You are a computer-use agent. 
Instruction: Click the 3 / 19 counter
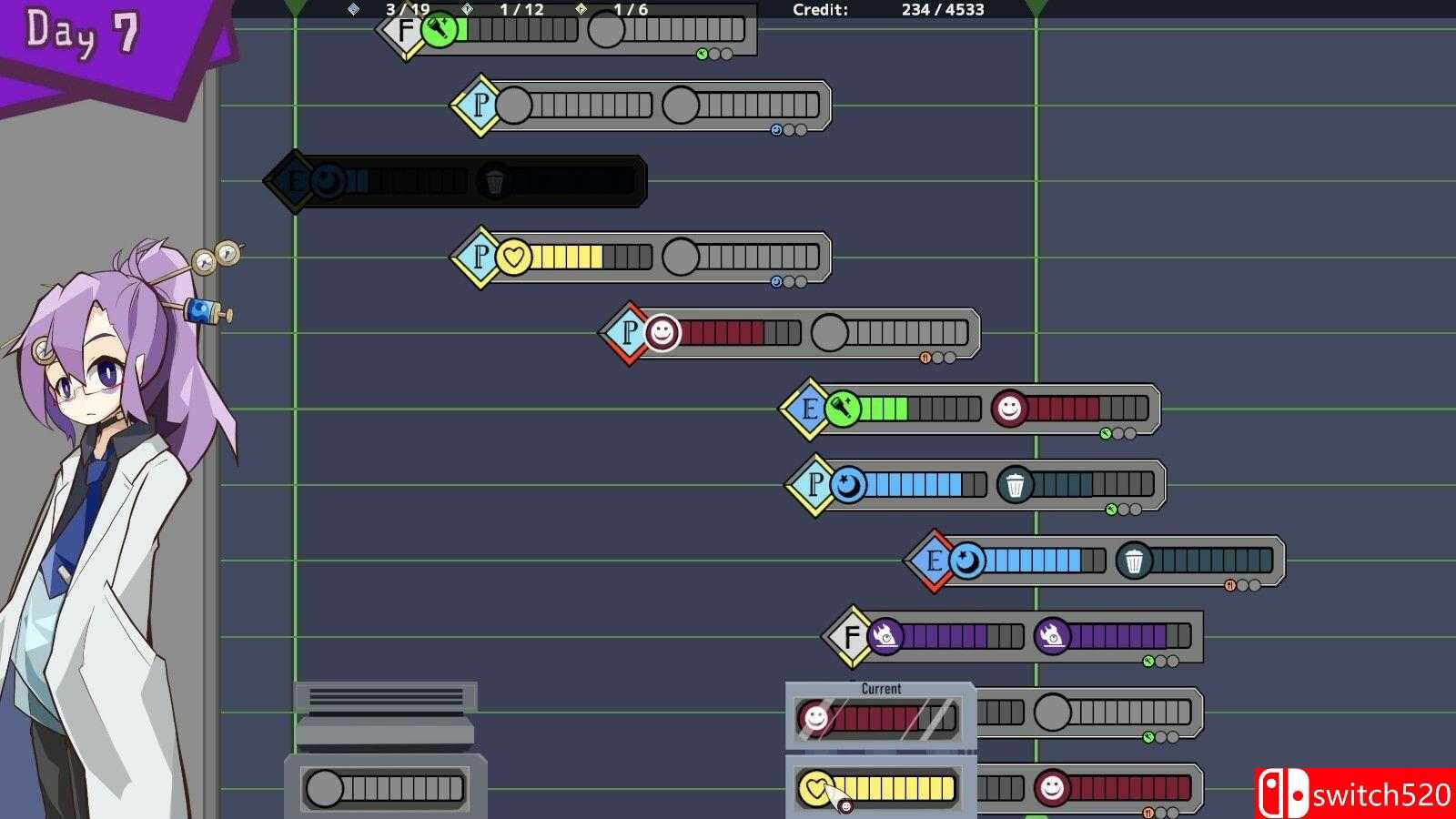(x=407, y=10)
